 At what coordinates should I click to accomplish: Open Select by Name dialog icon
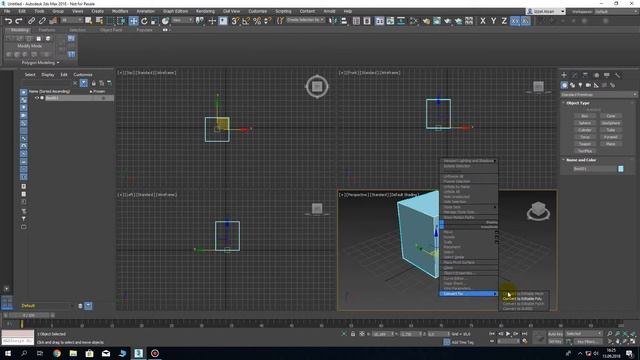tap(99, 20)
